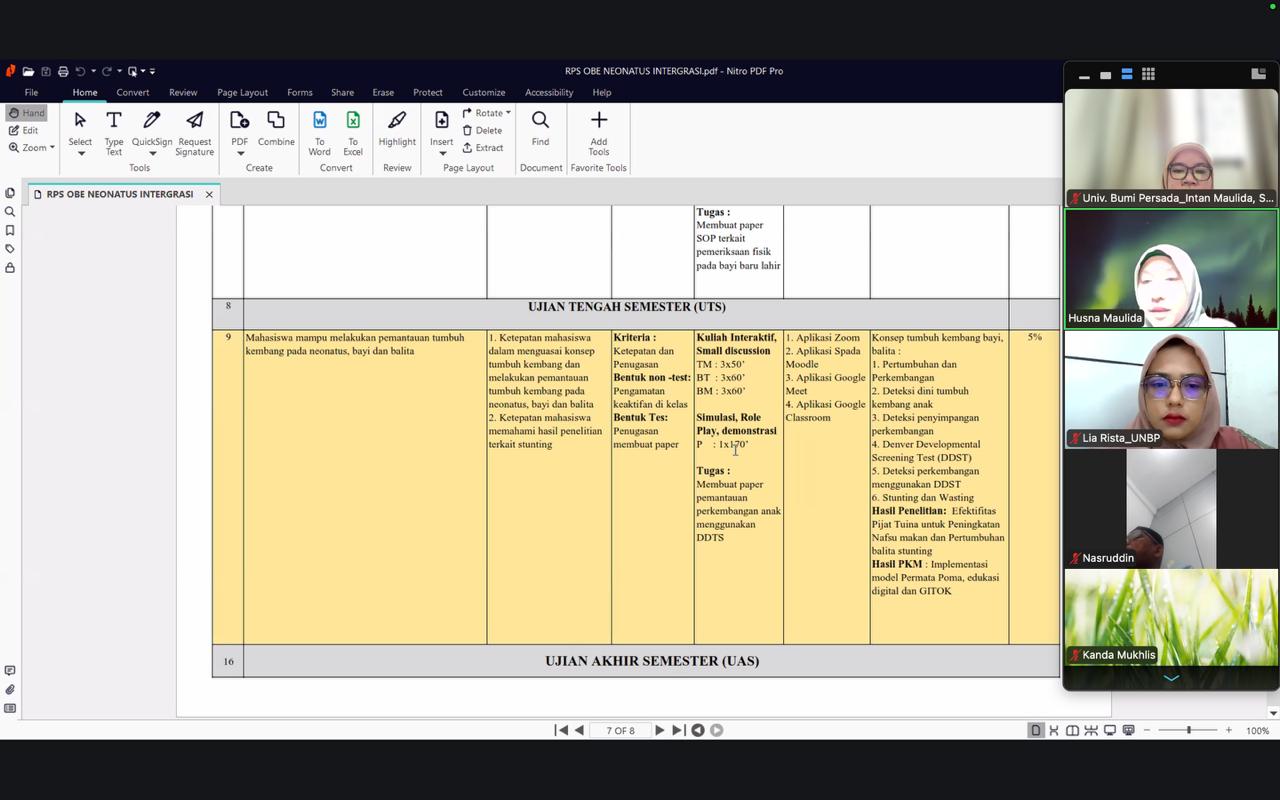Open the Attachments paperclip panel
The width and height of the screenshot is (1280, 800).
click(10, 690)
